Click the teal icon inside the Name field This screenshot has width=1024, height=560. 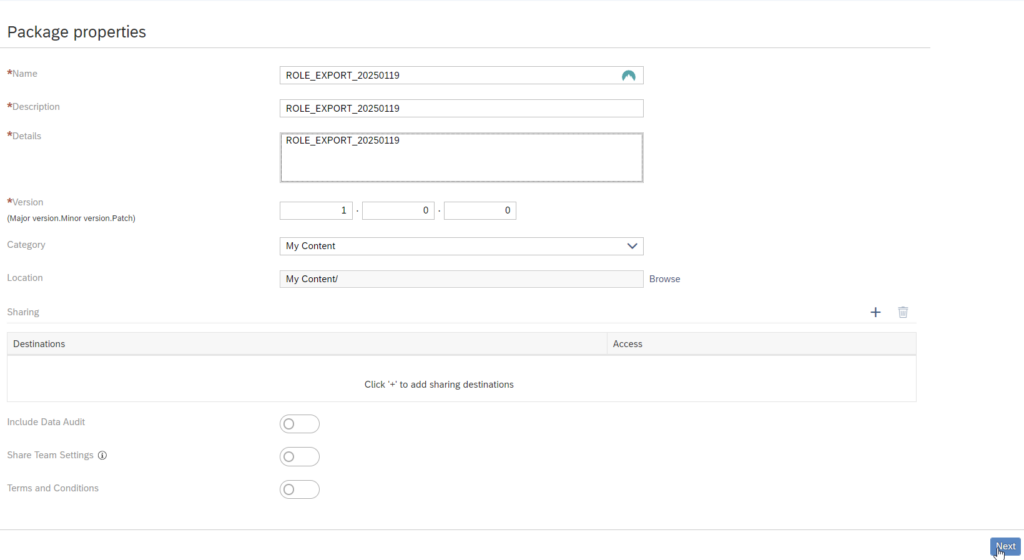tap(629, 76)
